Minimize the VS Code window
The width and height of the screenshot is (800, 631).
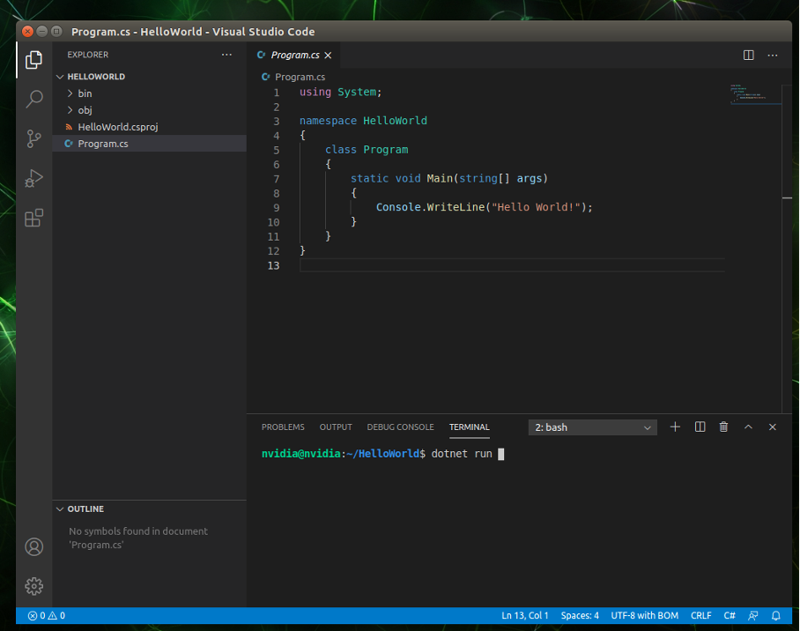[x=42, y=32]
